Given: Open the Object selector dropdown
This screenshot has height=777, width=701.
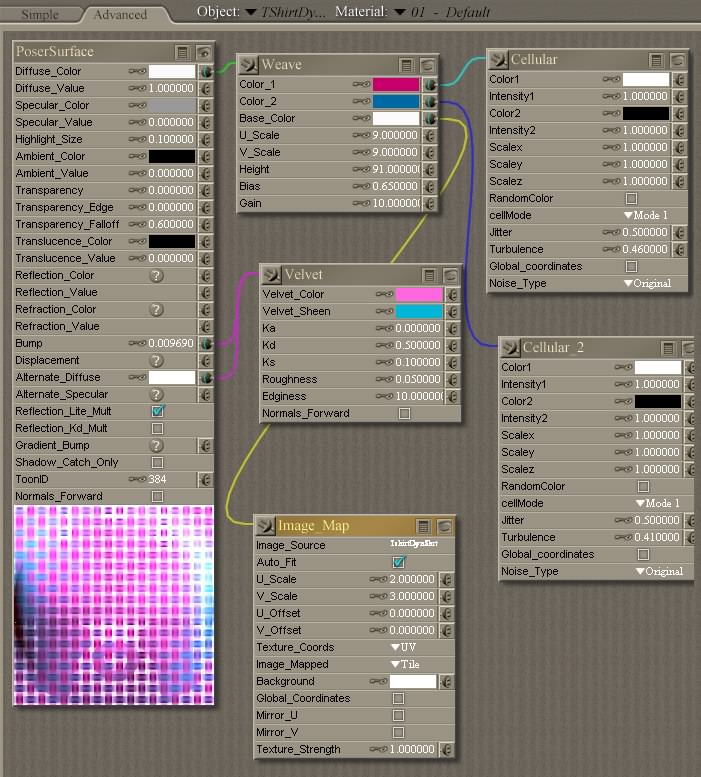Looking at the screenshot, I should [x=251, y=11].
